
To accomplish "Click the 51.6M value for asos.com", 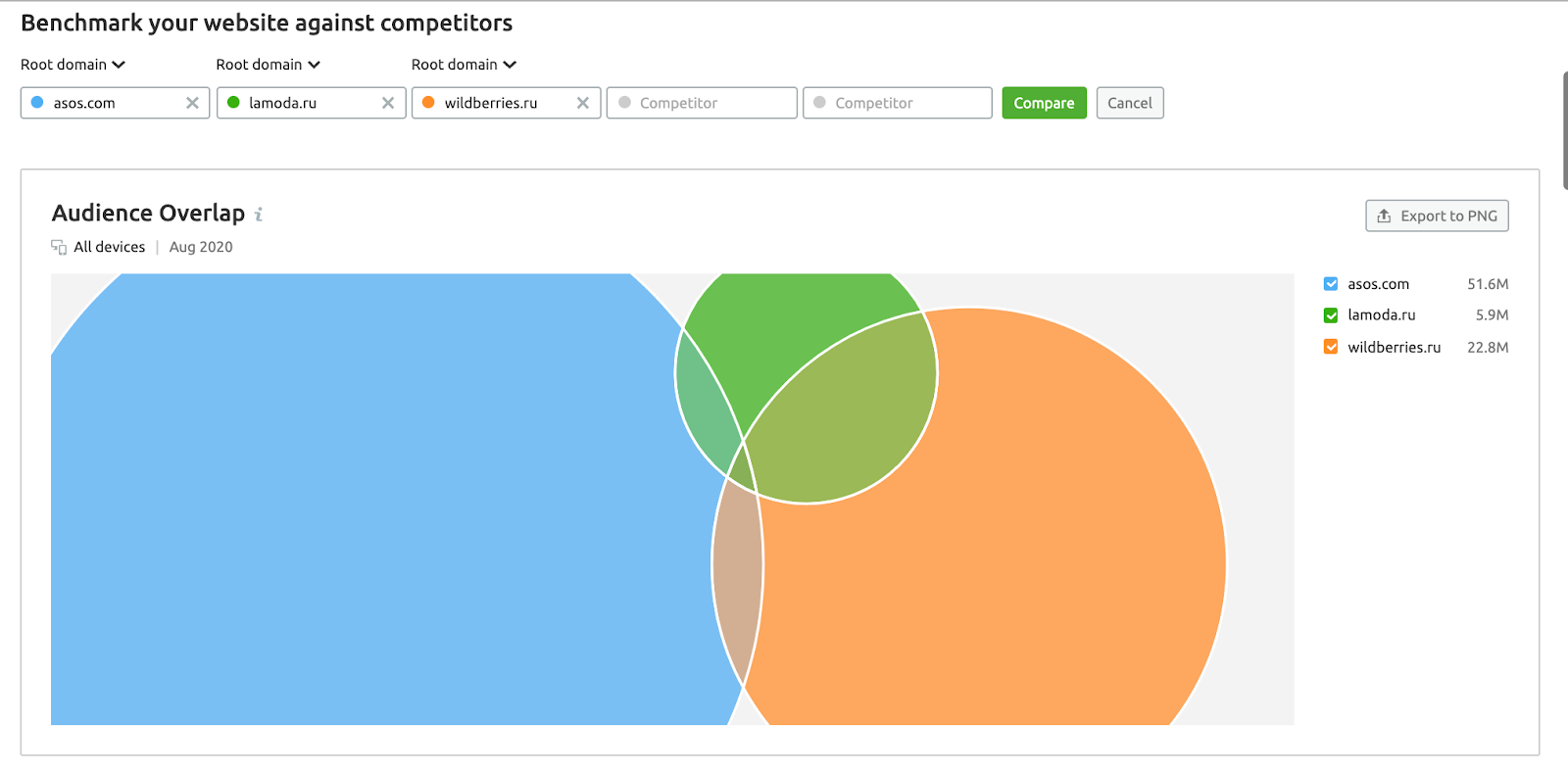I will 1488,284.
